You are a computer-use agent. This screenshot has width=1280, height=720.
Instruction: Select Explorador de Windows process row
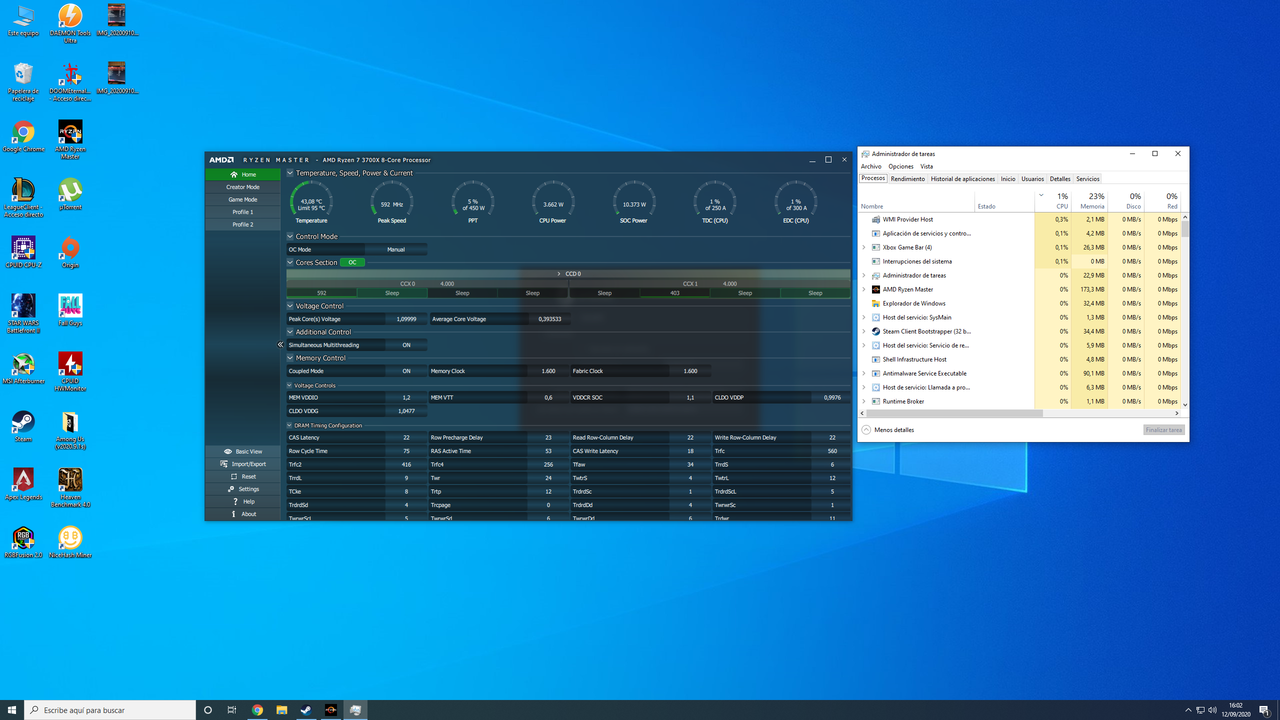[x=1020, y=303]
